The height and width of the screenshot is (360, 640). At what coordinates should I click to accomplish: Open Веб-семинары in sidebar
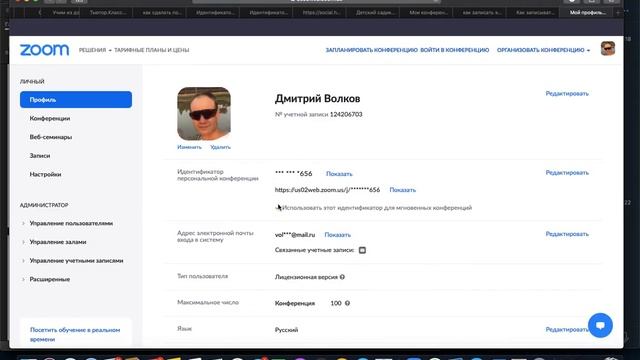coord(51,137)
